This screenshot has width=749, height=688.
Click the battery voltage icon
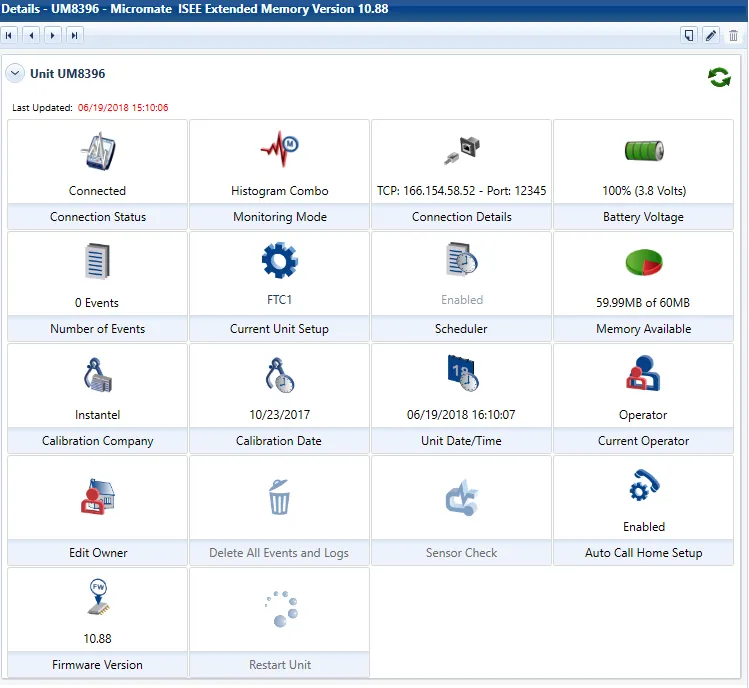coord(644,150)
